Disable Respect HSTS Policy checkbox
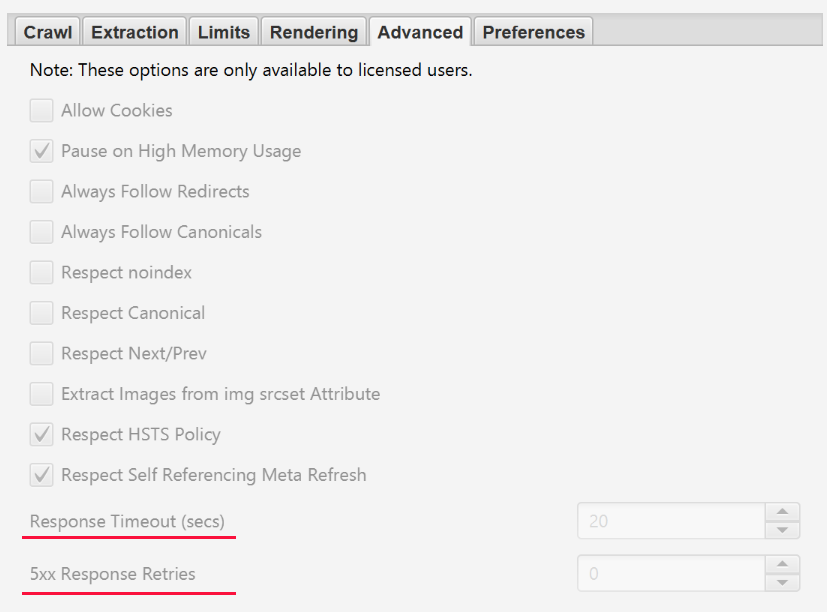The image size is (827, 612). click(x=42, y=435)
